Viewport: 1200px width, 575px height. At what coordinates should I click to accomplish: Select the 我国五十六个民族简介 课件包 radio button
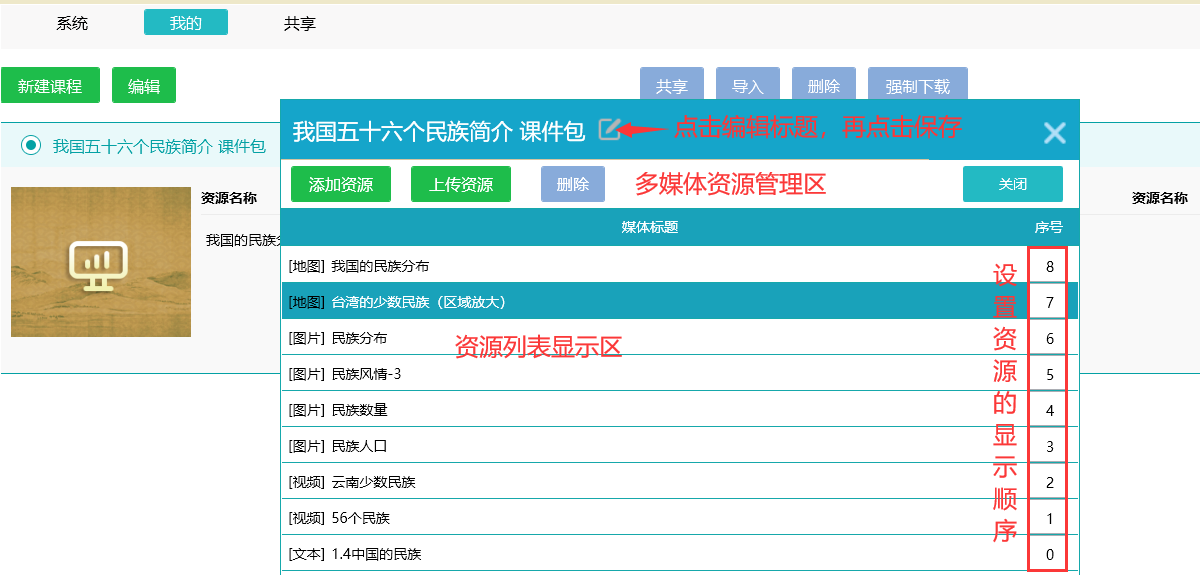tap(32, 146)
